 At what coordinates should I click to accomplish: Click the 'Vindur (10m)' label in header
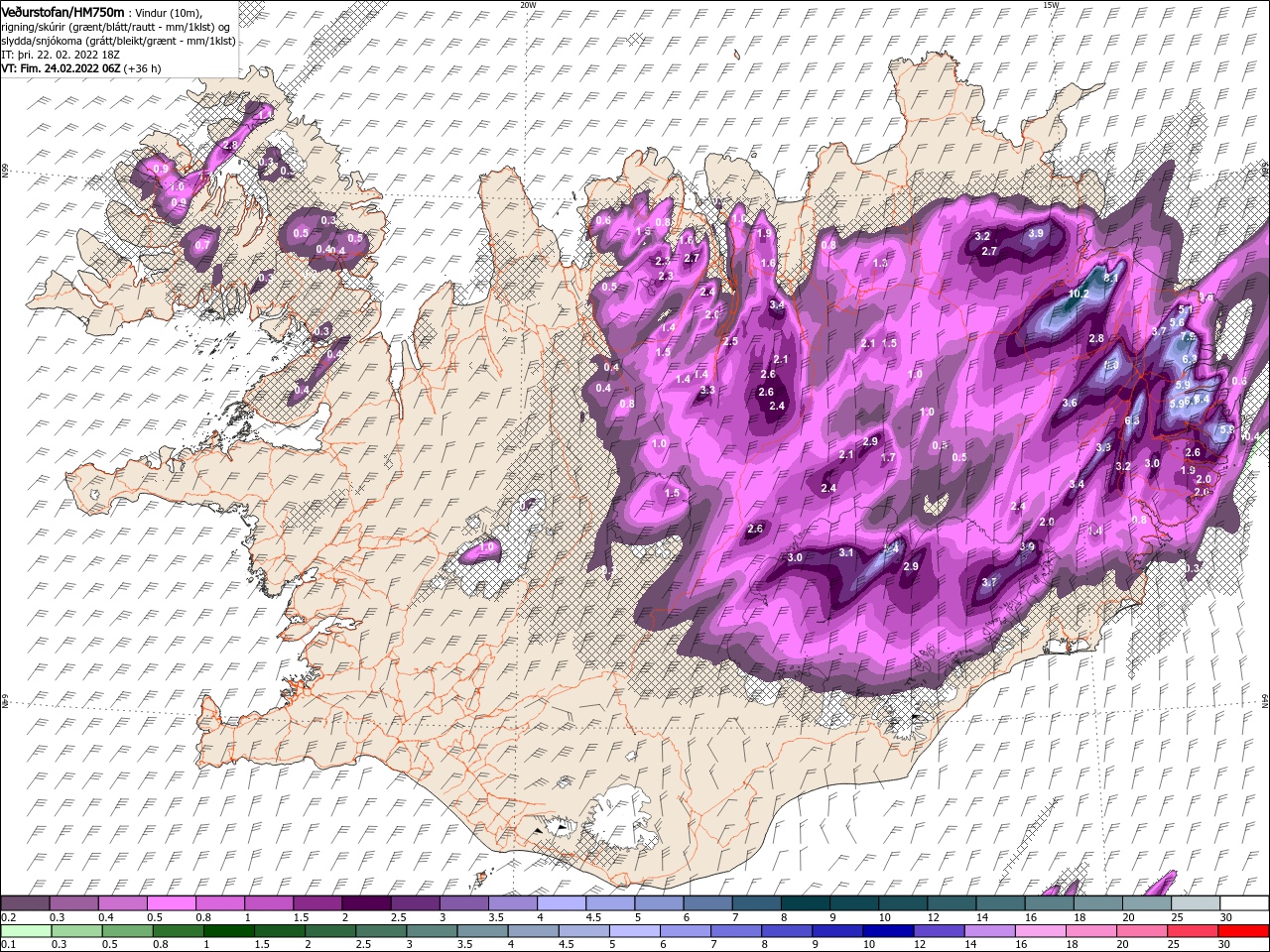pyautogui.click(x=171, y=12)
